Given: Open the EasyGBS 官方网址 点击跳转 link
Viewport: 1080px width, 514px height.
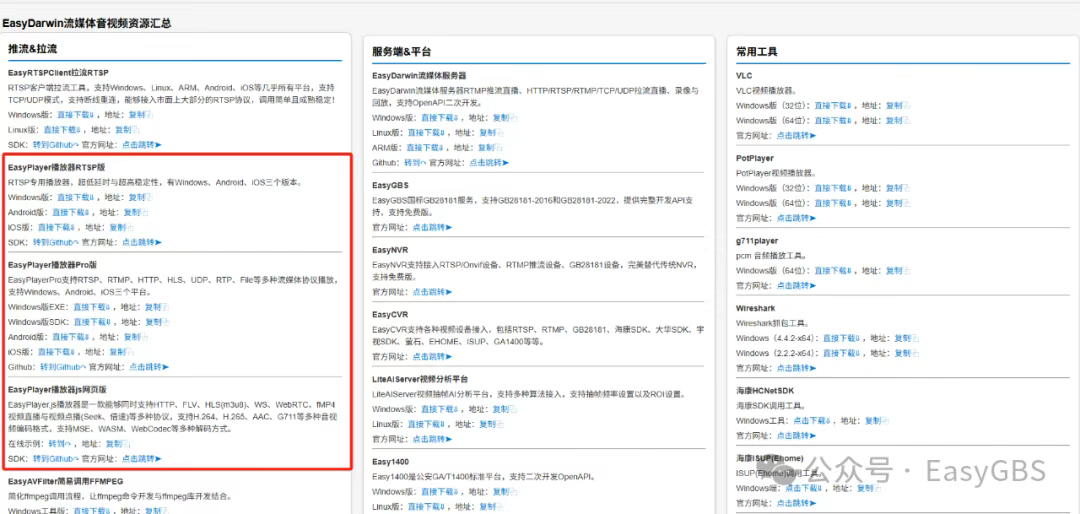Looking at the screenshot, I should click(x=432, y=227).
